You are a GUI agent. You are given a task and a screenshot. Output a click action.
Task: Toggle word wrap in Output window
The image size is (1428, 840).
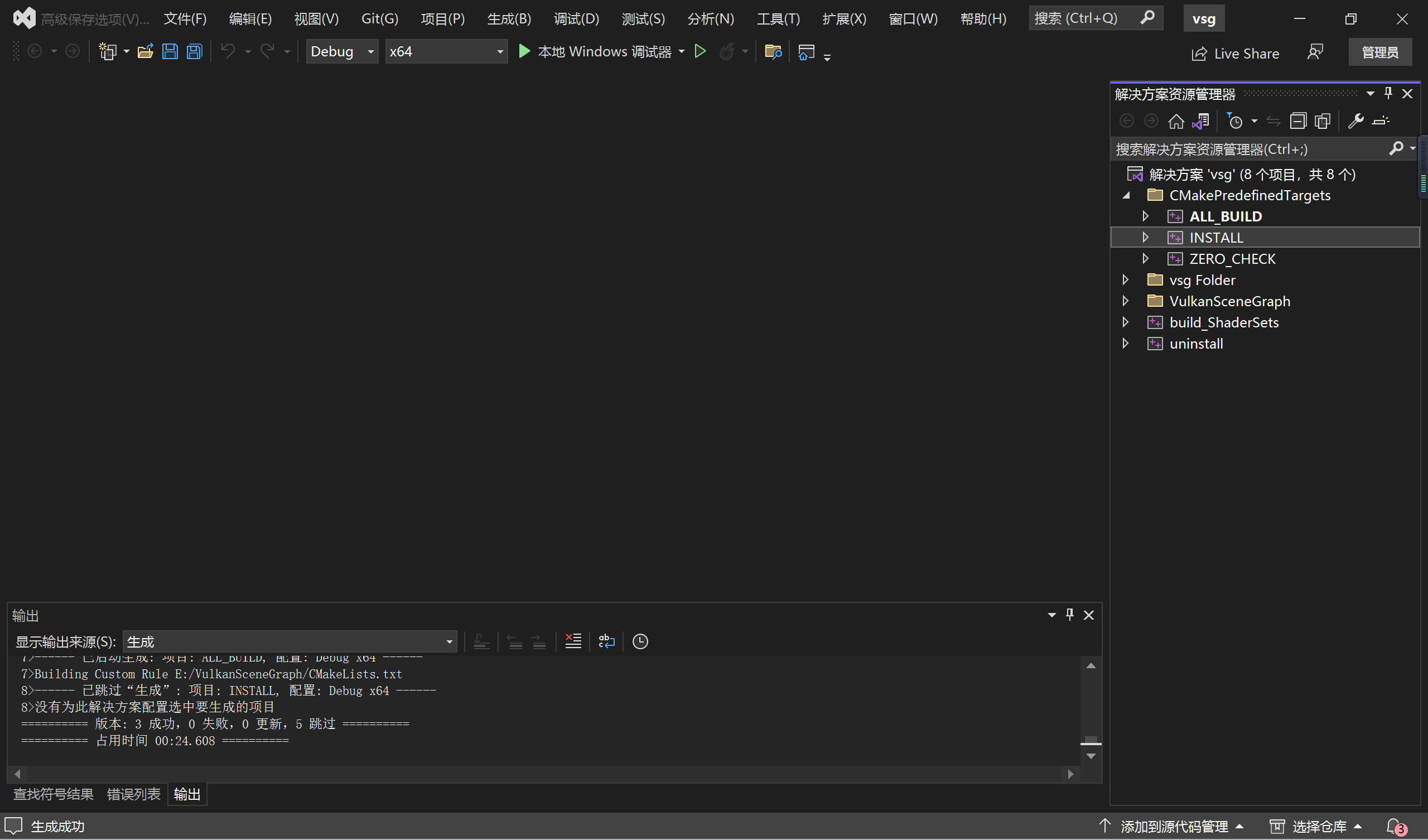coord(606,641)
